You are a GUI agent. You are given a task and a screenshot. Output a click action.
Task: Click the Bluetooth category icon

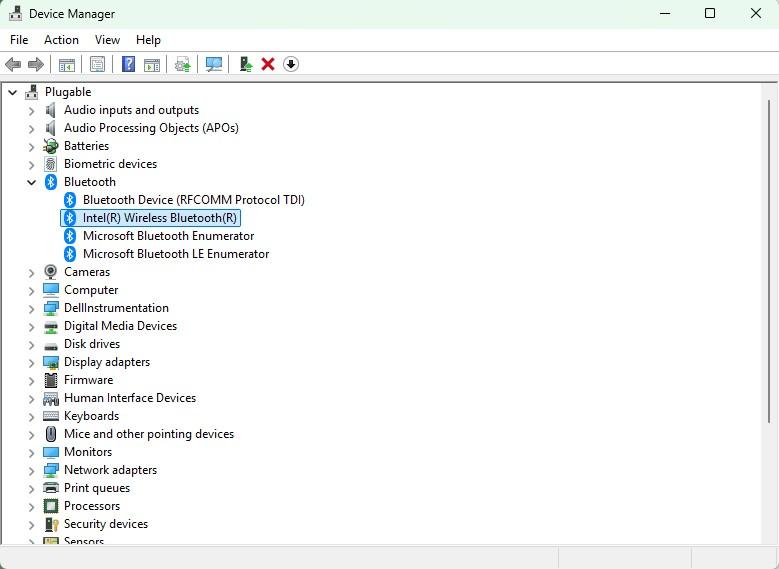[x=51, y=182]
